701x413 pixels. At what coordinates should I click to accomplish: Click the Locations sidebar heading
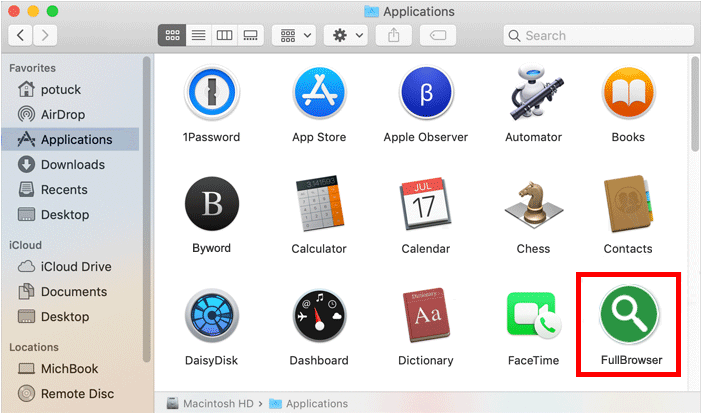[x=34, y=347]
